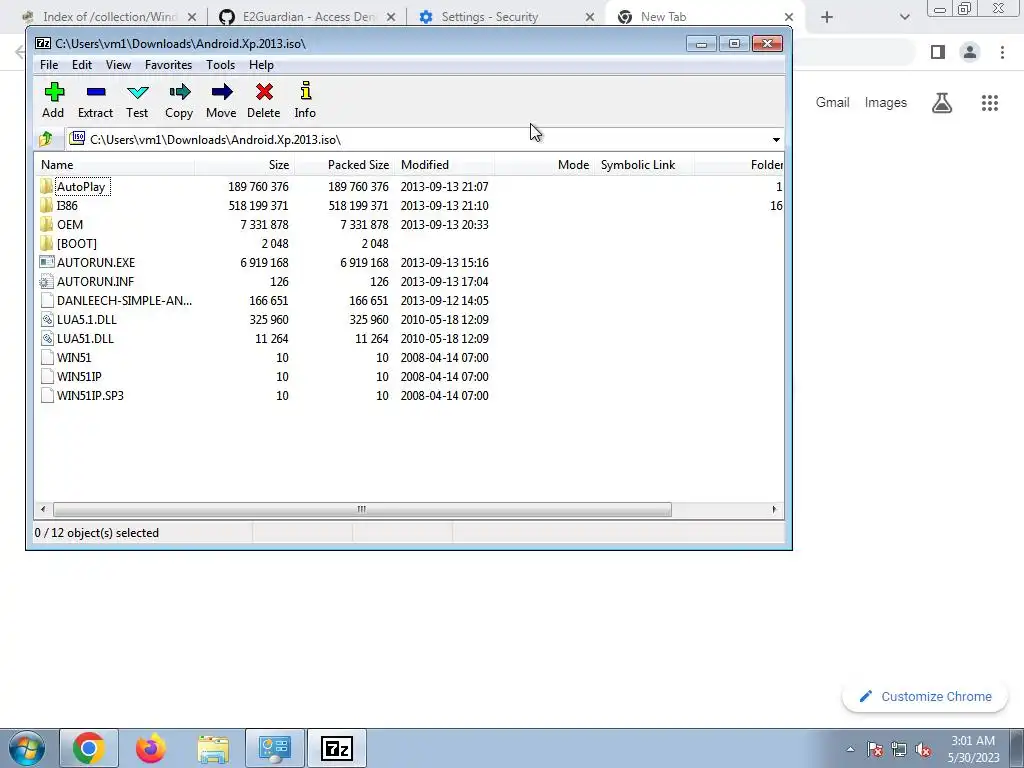This screenshot has width=1024, height=768.
Task: Select the AUTORUN.EXE file icon
Action: coord(46,263)
